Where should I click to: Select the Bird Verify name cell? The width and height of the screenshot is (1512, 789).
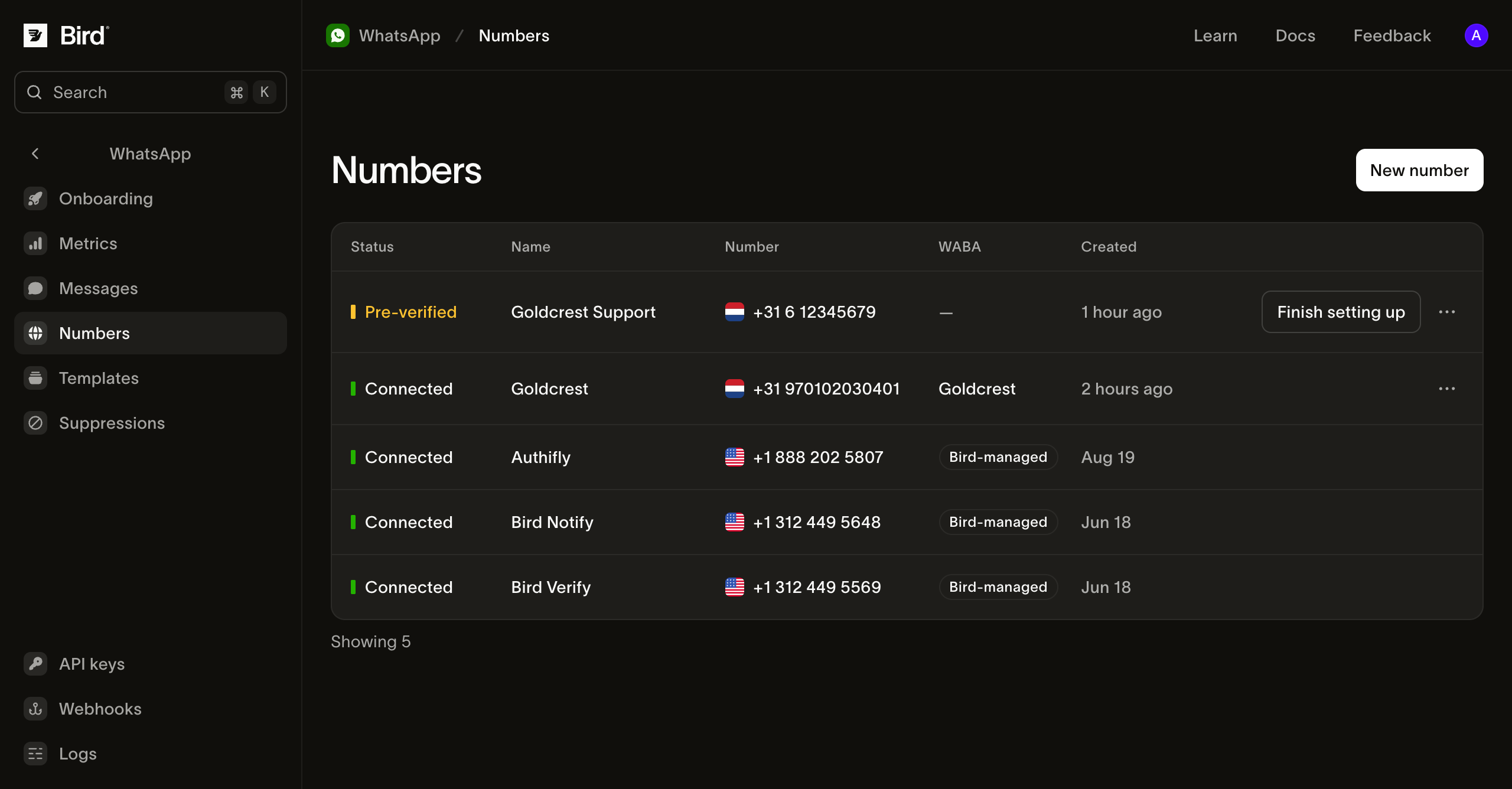(x=550, y=587)
